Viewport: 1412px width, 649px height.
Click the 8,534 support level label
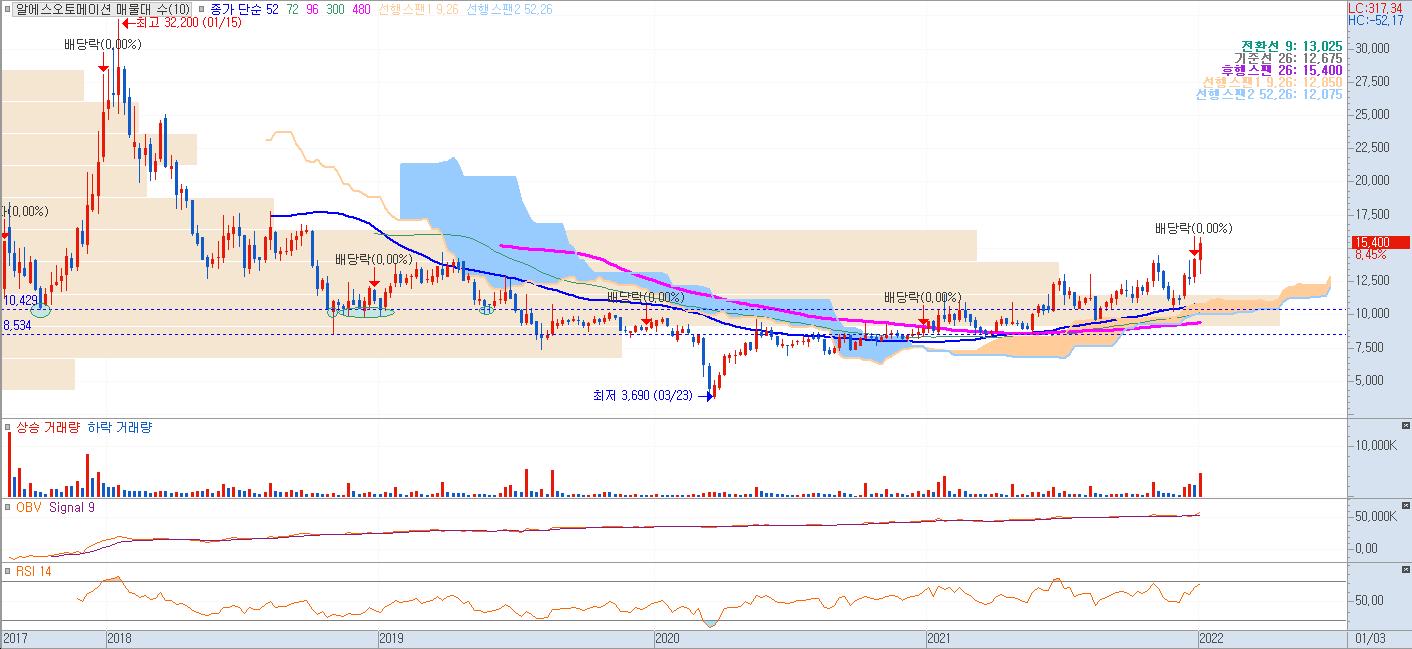point(18,325)
